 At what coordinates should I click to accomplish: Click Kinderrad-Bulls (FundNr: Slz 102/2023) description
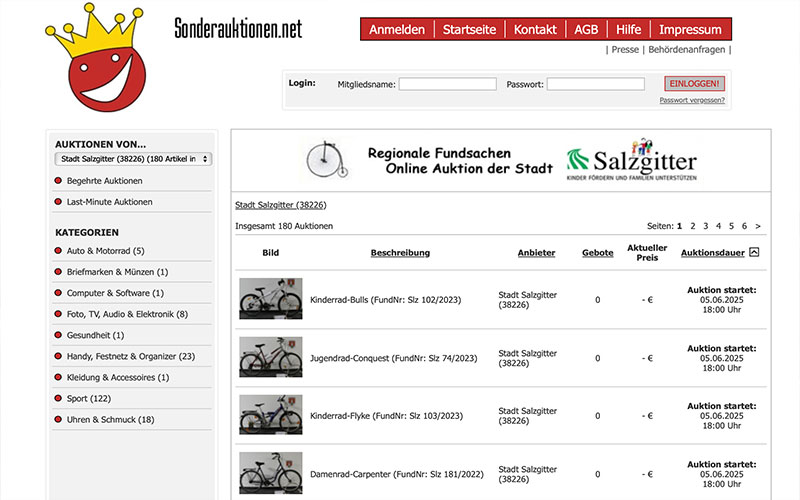386,299
